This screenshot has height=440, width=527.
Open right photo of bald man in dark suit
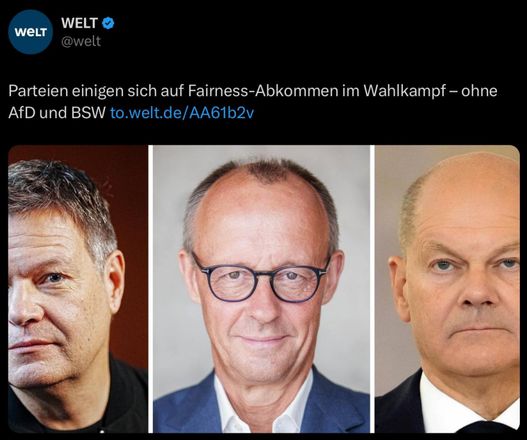tap(447, 289)
